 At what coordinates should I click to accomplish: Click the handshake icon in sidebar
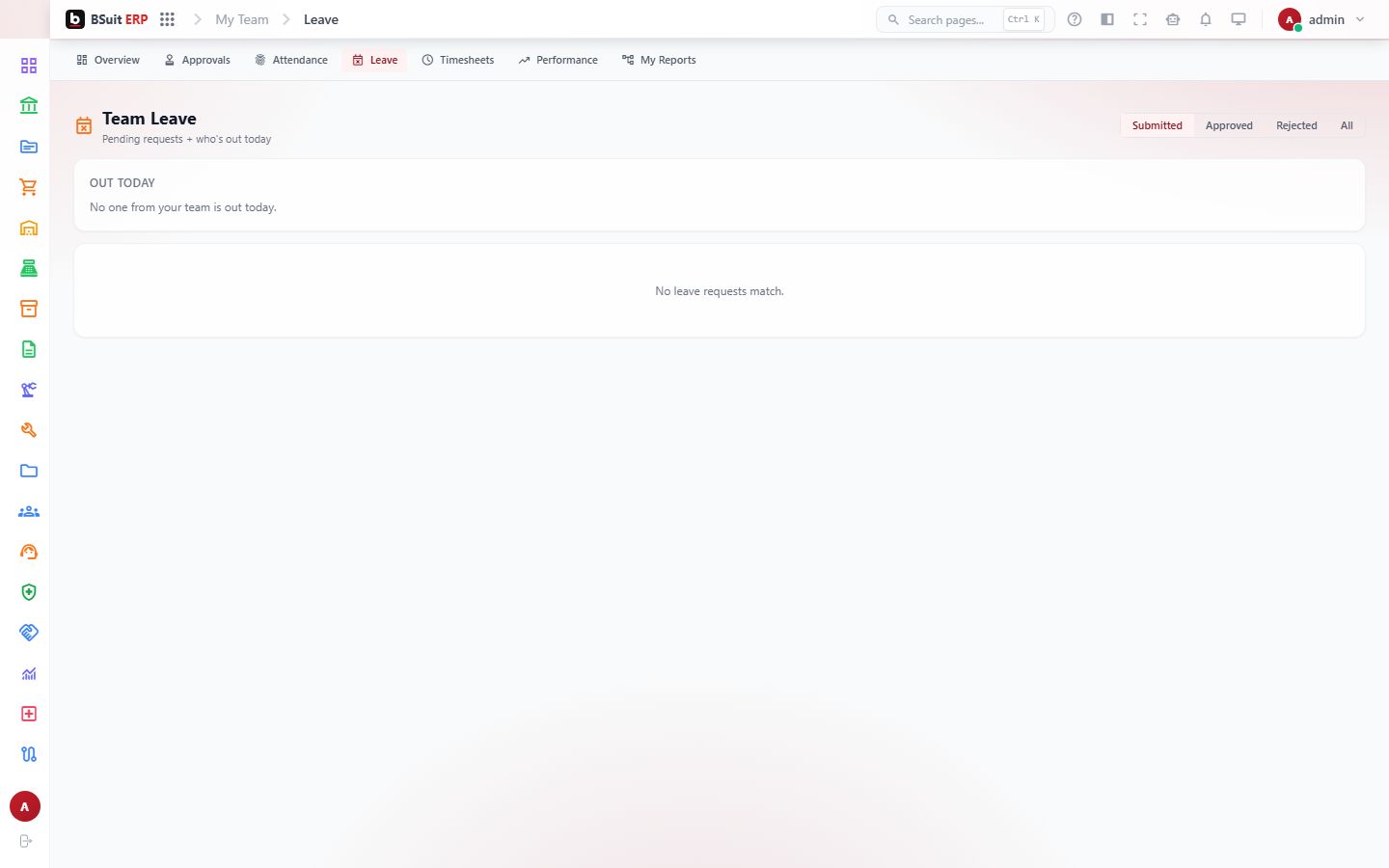pos(29,633)
